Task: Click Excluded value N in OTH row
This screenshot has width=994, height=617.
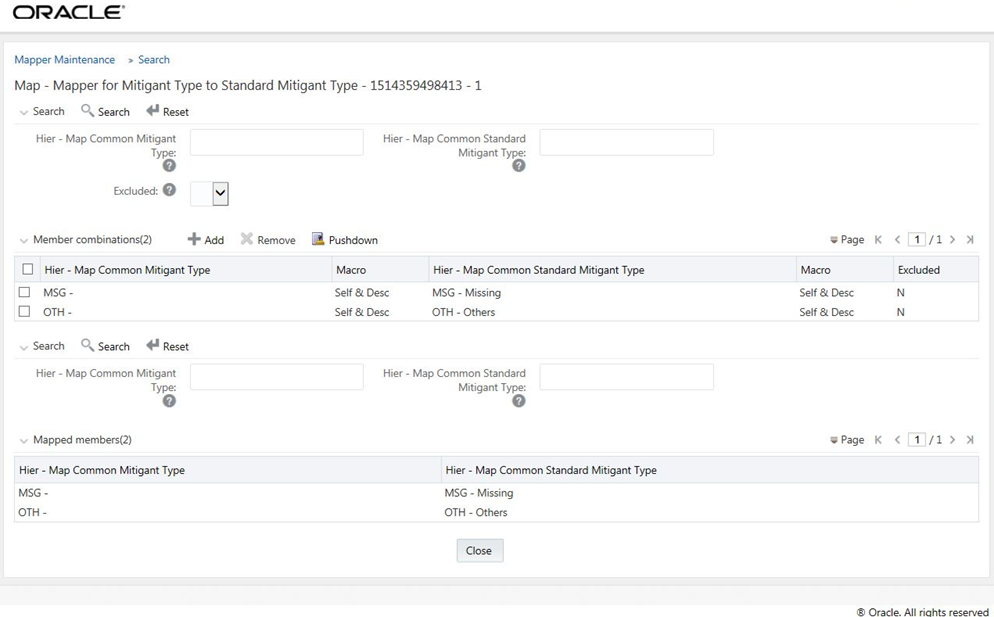Action: pyautogui.click(x=901, y=312)
